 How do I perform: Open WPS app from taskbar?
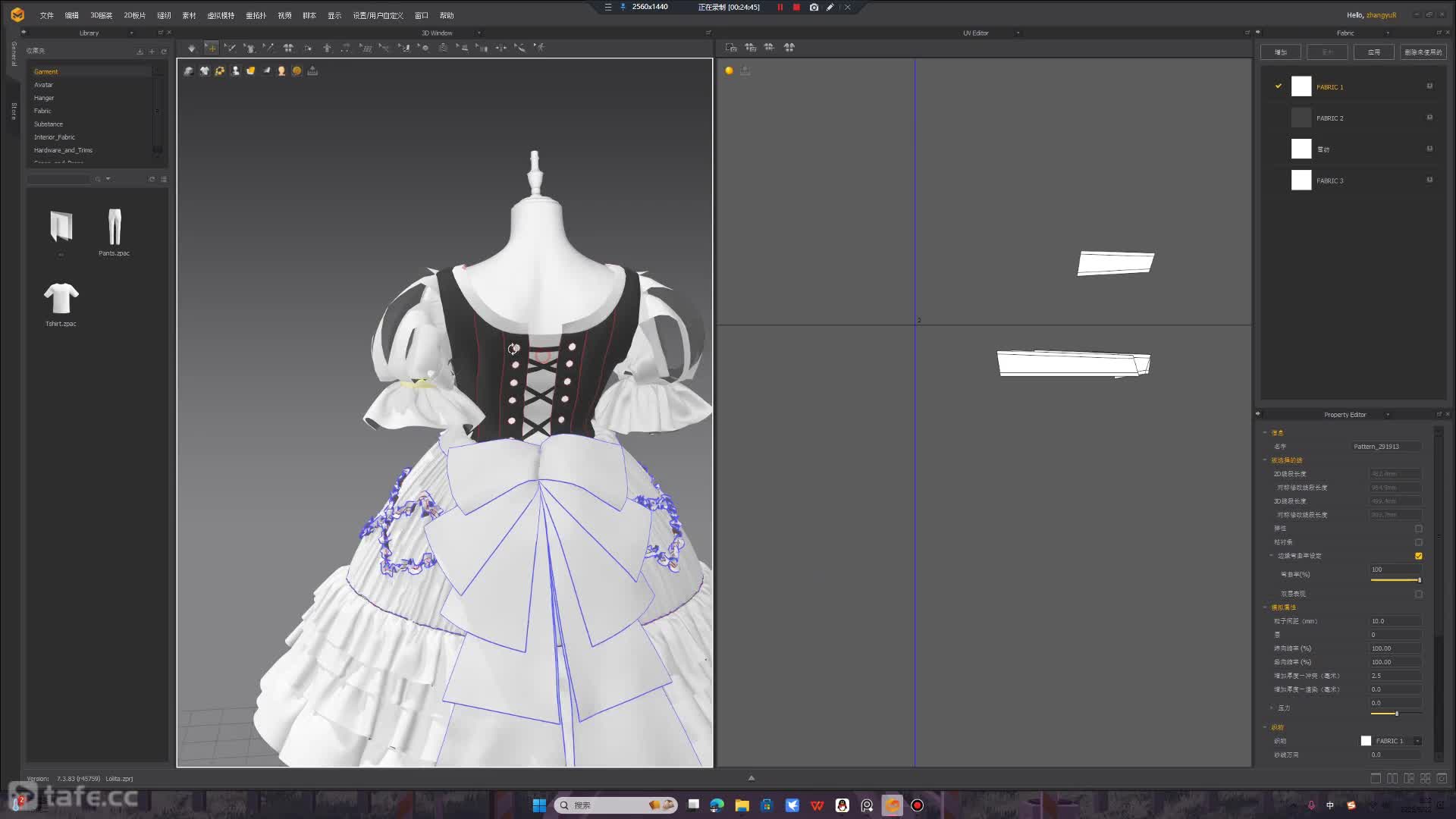click(x=817, y=805)
